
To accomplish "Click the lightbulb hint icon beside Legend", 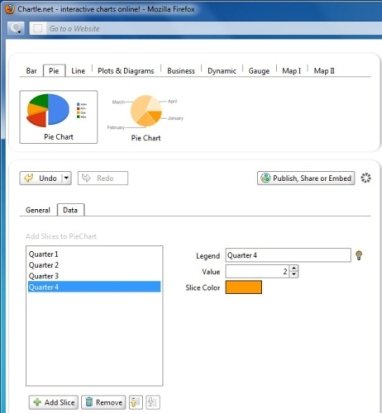I will point(359,255).
